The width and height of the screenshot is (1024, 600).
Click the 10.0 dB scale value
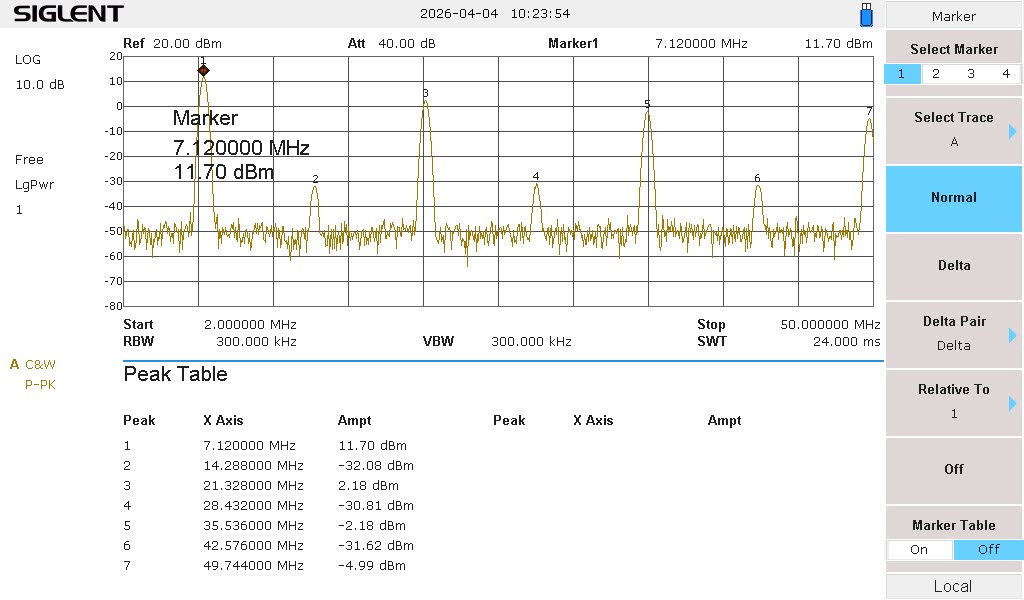(40, 85)
